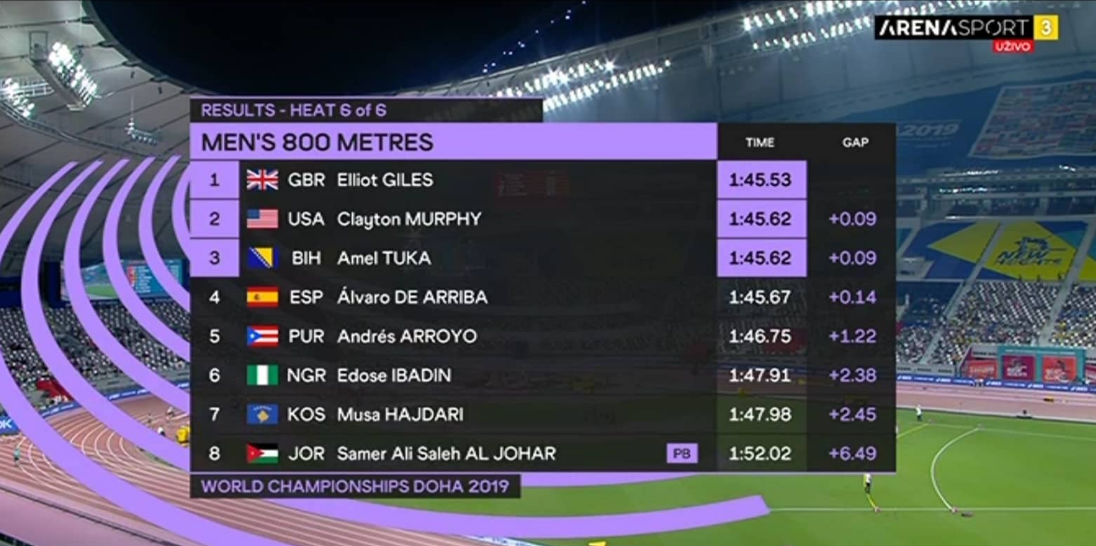Click the Great Britain flag icon
The width and height of the screenshot is (1096, 546).
tap(262, 180)
